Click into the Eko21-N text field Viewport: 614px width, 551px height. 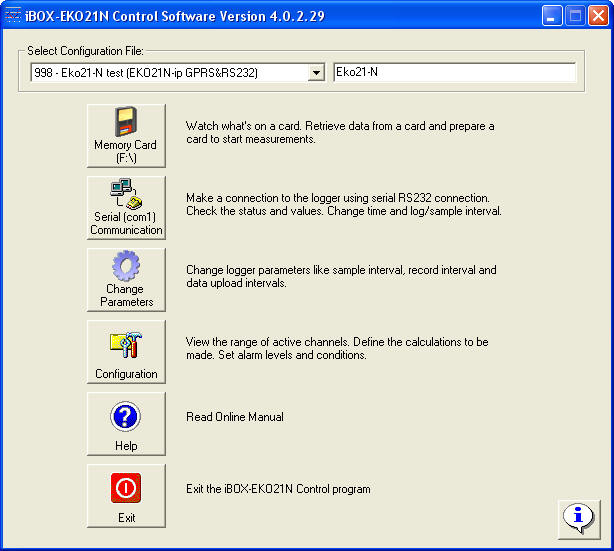point(454,72)
